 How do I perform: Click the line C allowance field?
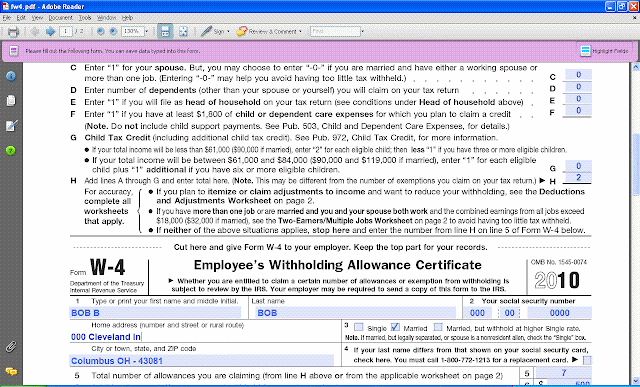(x=578, y=75)
